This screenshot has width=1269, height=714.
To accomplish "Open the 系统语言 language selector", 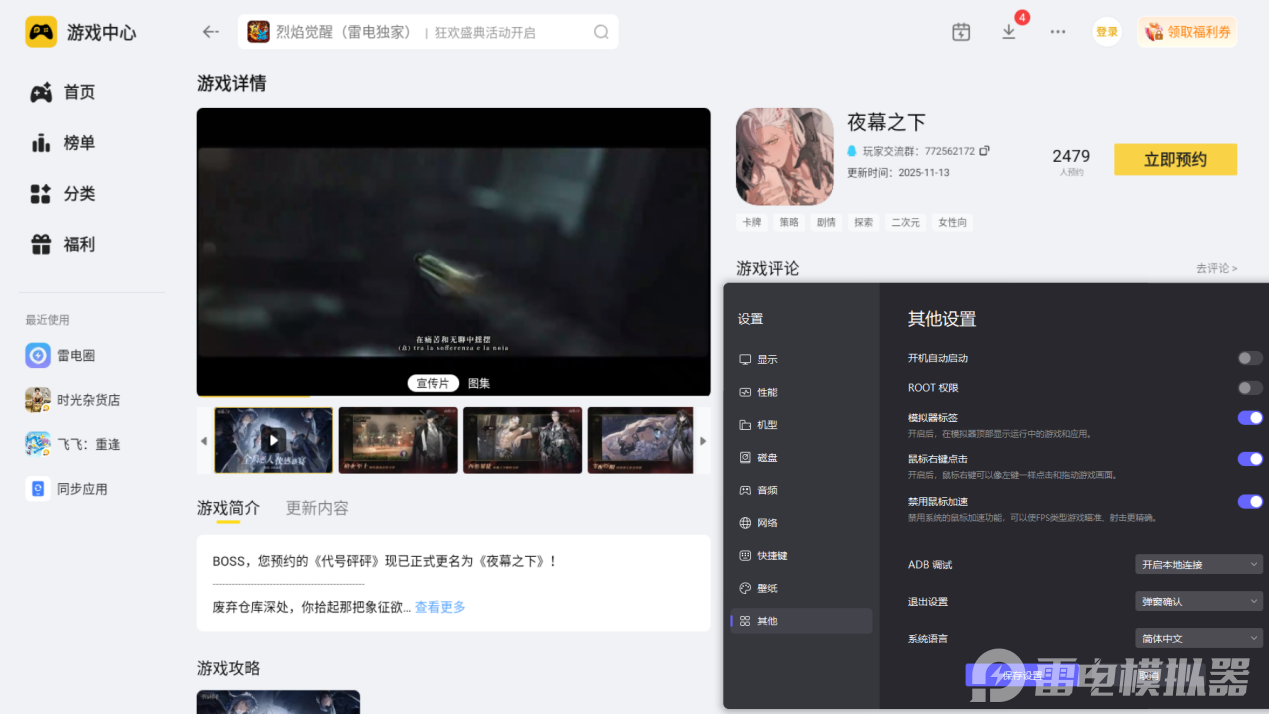I will [1198, 637].
